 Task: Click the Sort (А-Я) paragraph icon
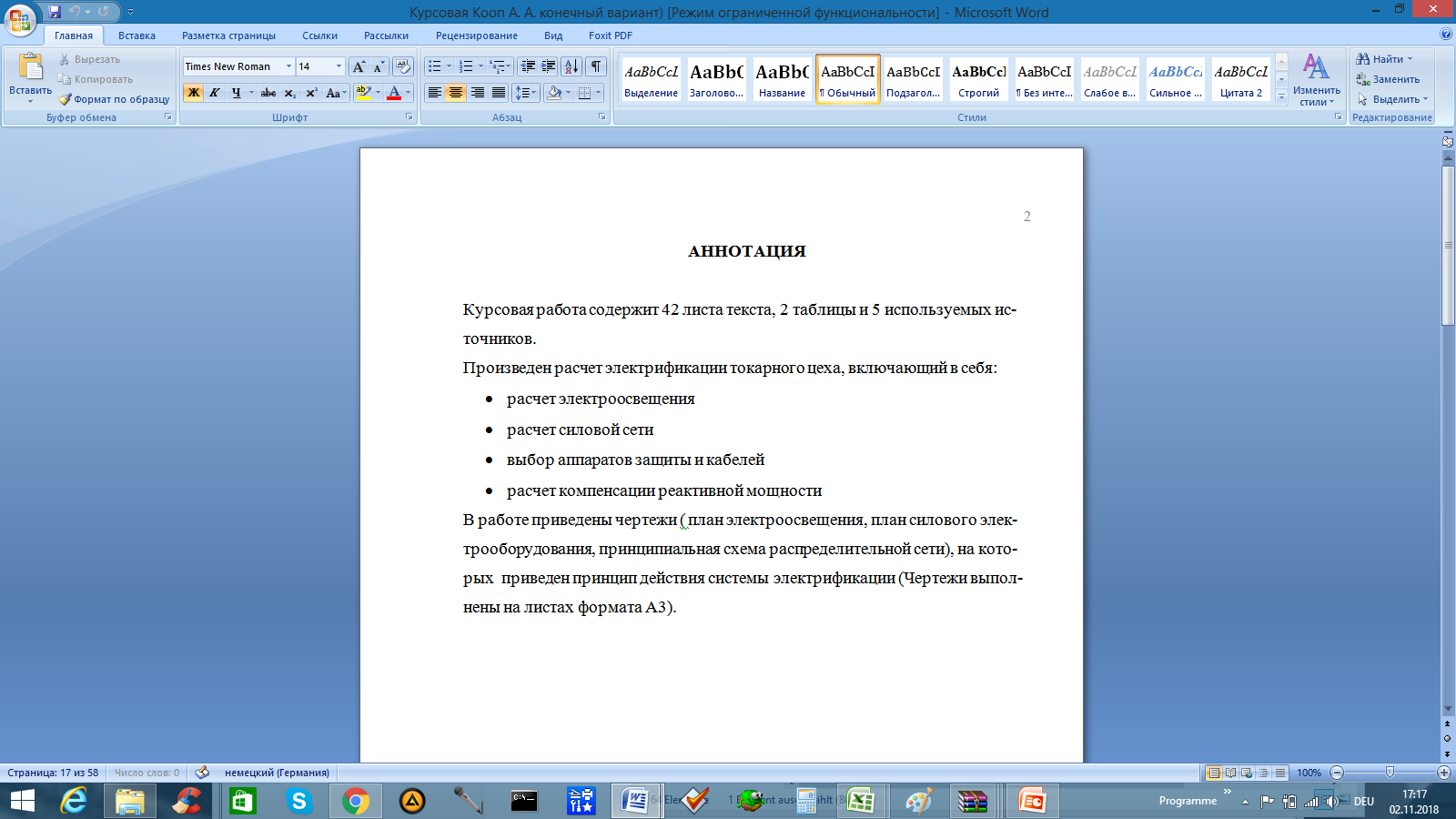coord(571,66)
